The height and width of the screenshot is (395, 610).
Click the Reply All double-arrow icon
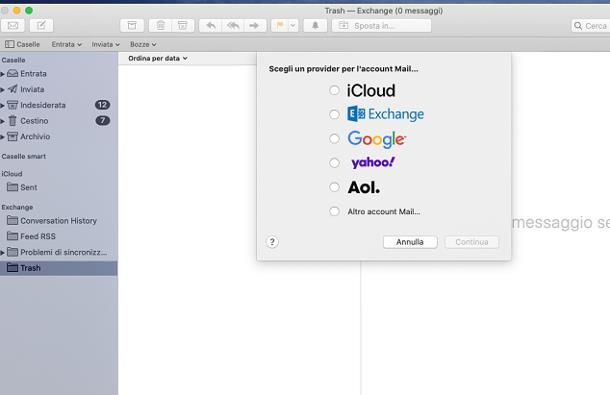click(x=233, y=26)
